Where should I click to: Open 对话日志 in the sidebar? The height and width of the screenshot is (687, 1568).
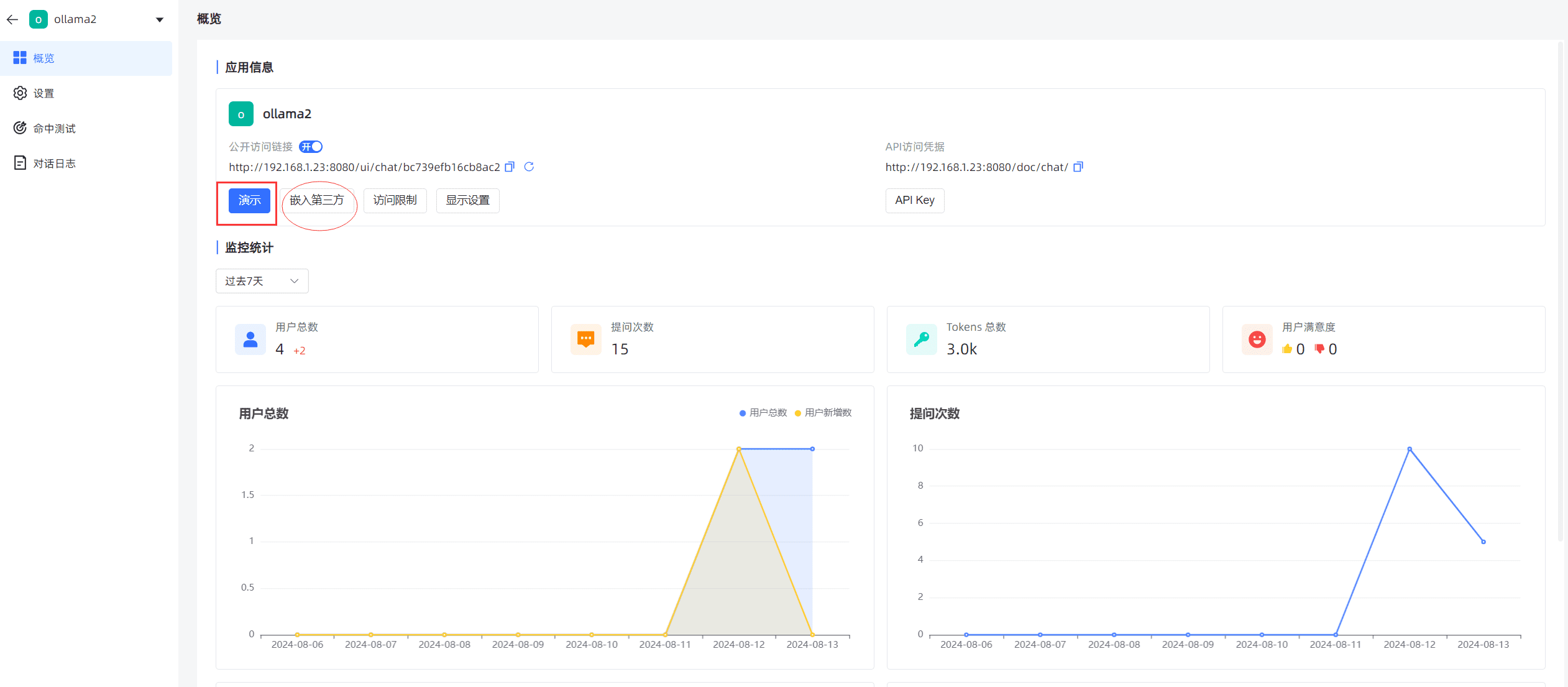[54, 164]
